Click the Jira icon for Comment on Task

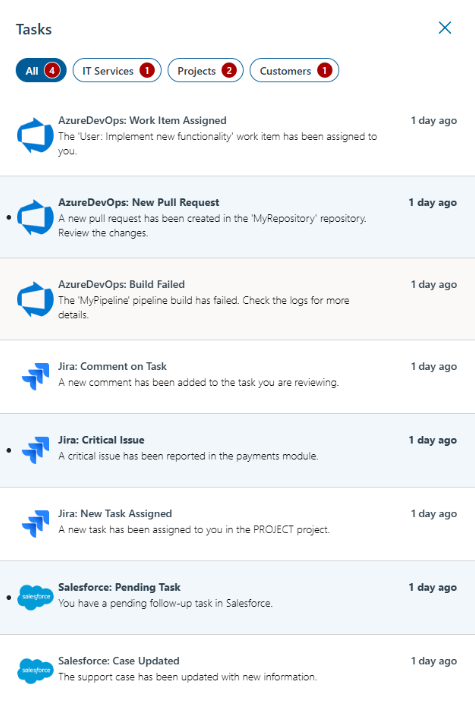click(x=36, y=376)
